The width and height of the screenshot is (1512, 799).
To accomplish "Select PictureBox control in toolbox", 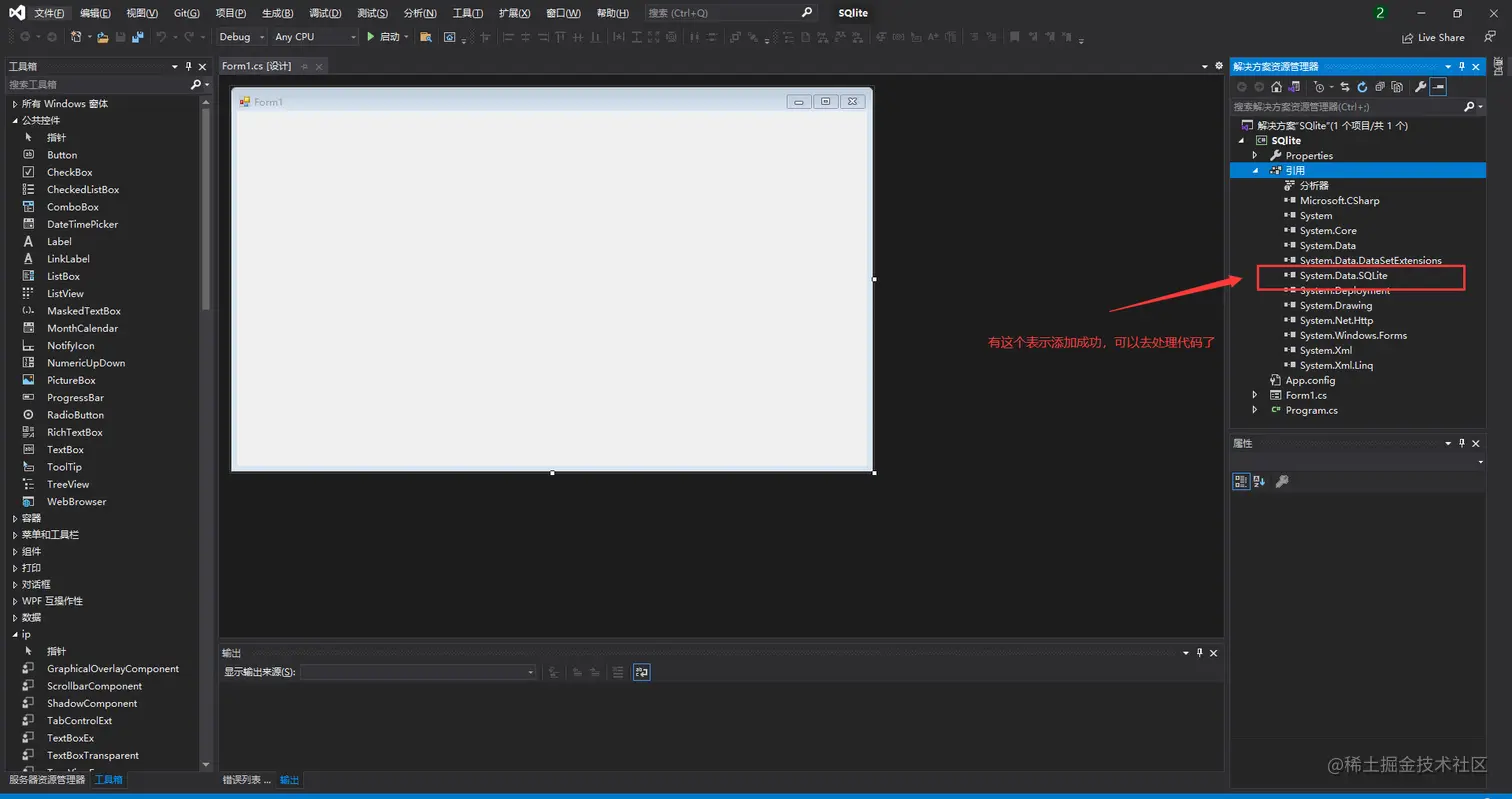I will pyautogui.click(x=71, y=380).
